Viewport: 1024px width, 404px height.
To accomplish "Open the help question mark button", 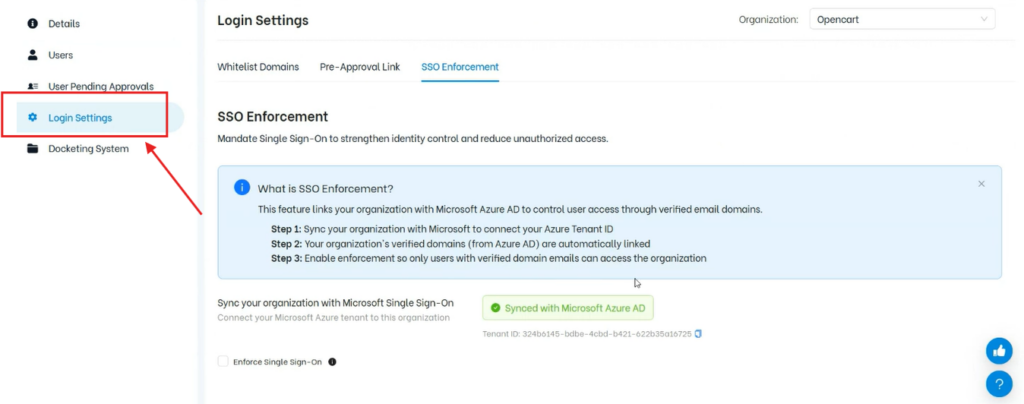I will coord(998,383).
